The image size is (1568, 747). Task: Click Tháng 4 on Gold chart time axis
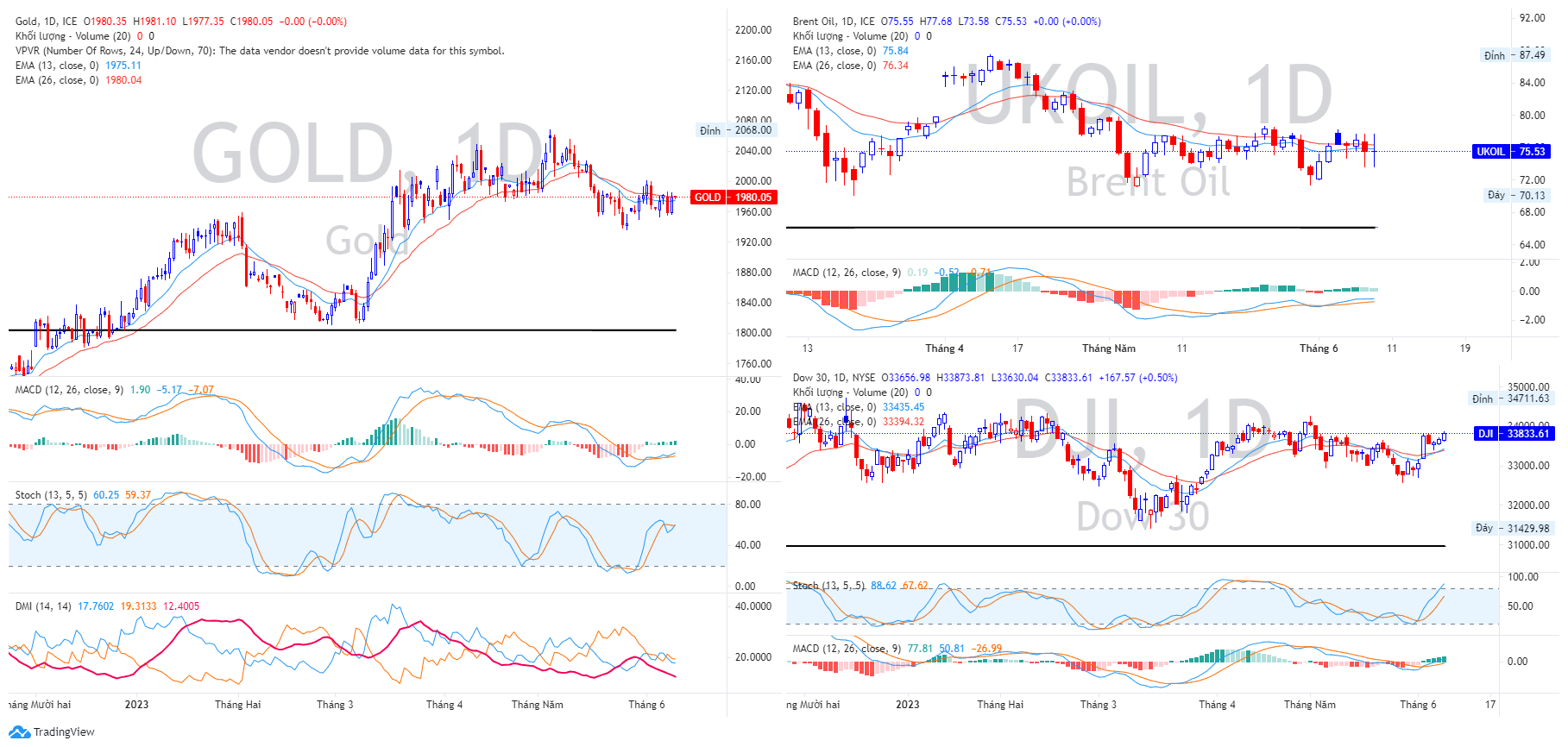coord(444,705)
